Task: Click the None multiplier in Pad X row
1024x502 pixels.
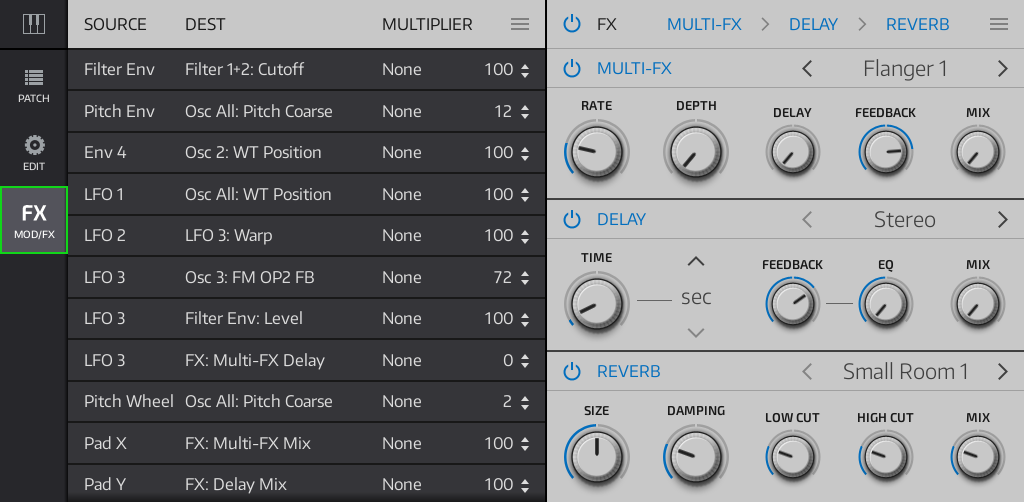Action: (402, 443)
